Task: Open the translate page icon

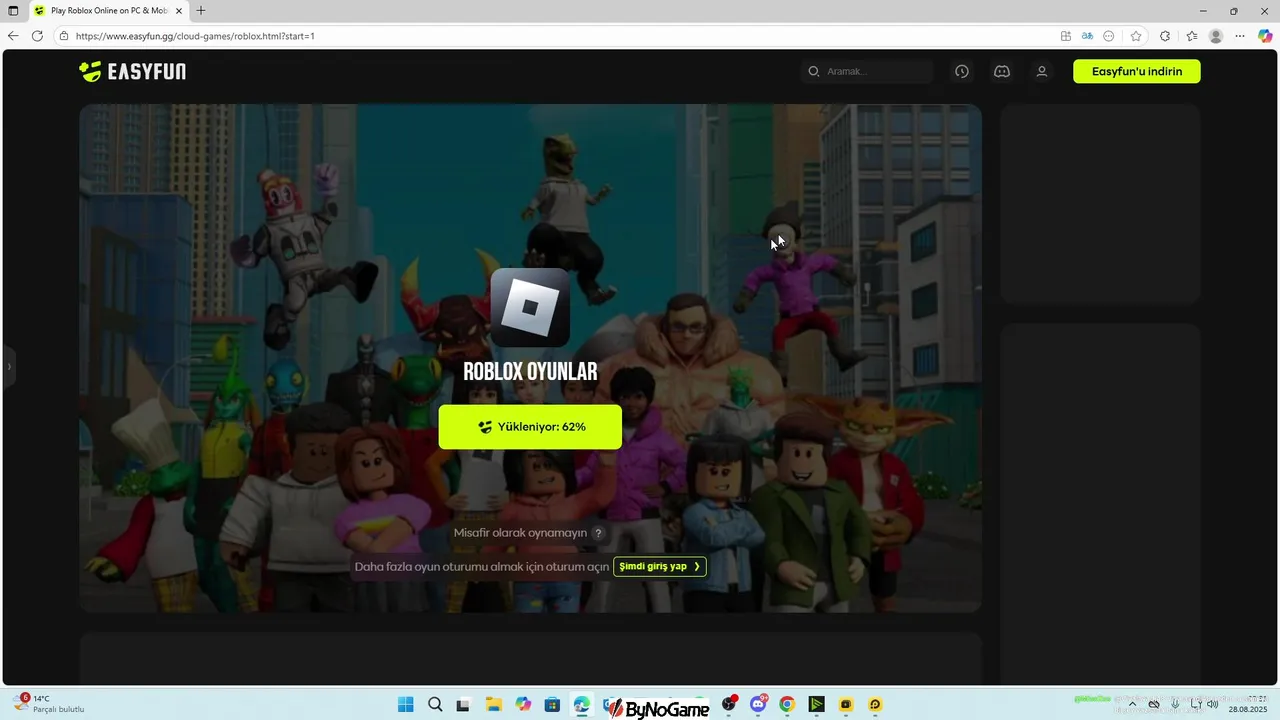Action: click(1087, 36)
